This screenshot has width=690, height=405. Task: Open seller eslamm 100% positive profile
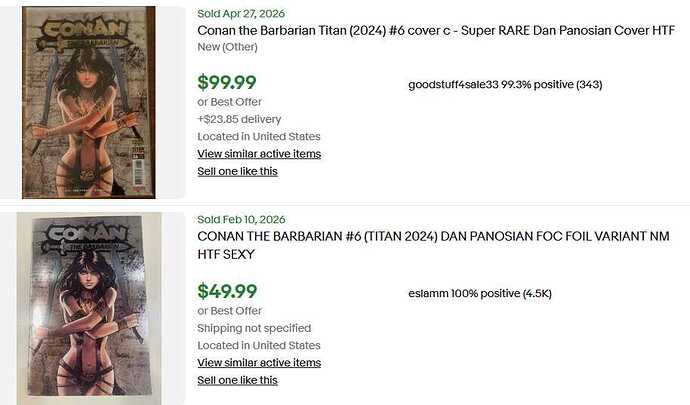click(480, 294)
